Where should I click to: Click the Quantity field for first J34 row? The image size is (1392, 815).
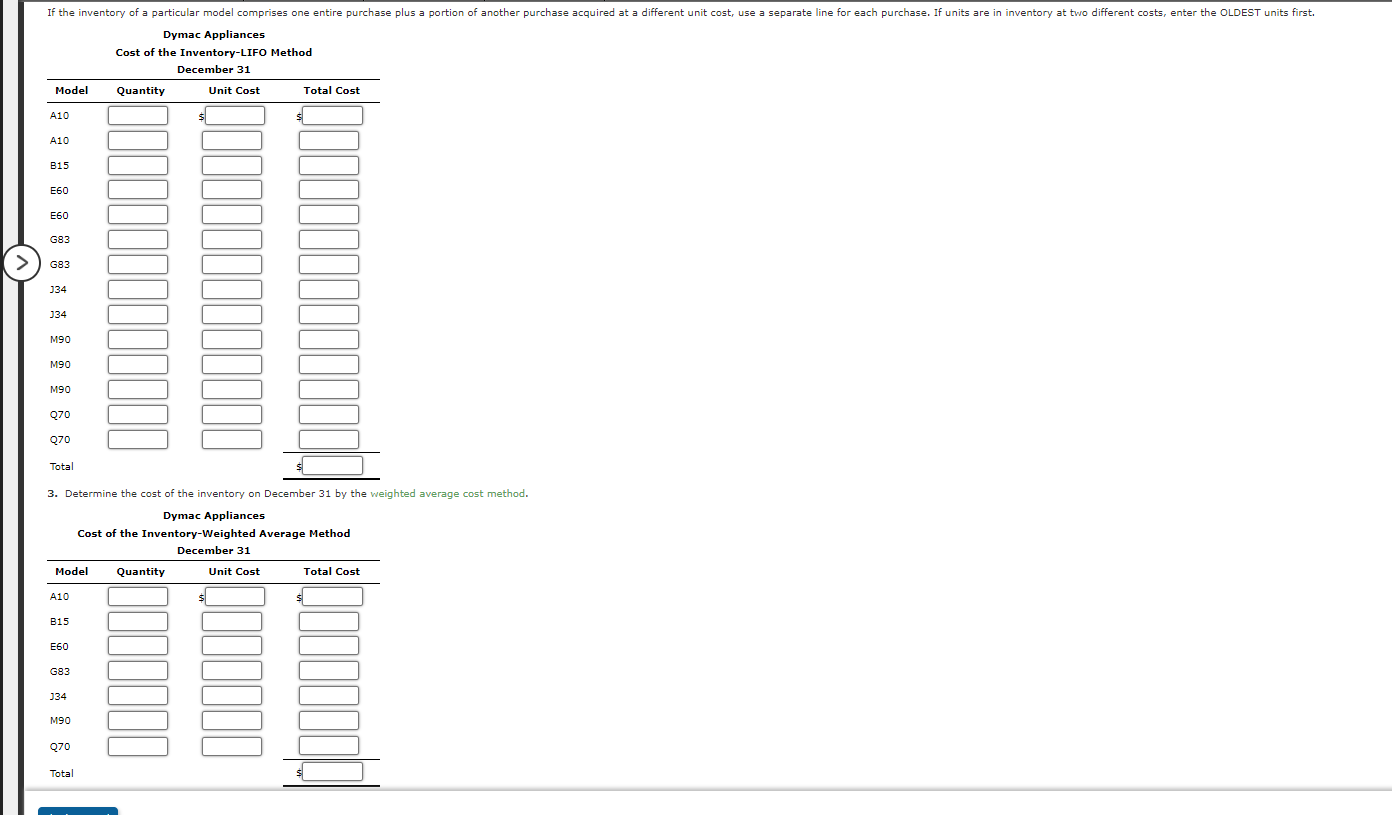pyautogui.click(x=137, y=289)
